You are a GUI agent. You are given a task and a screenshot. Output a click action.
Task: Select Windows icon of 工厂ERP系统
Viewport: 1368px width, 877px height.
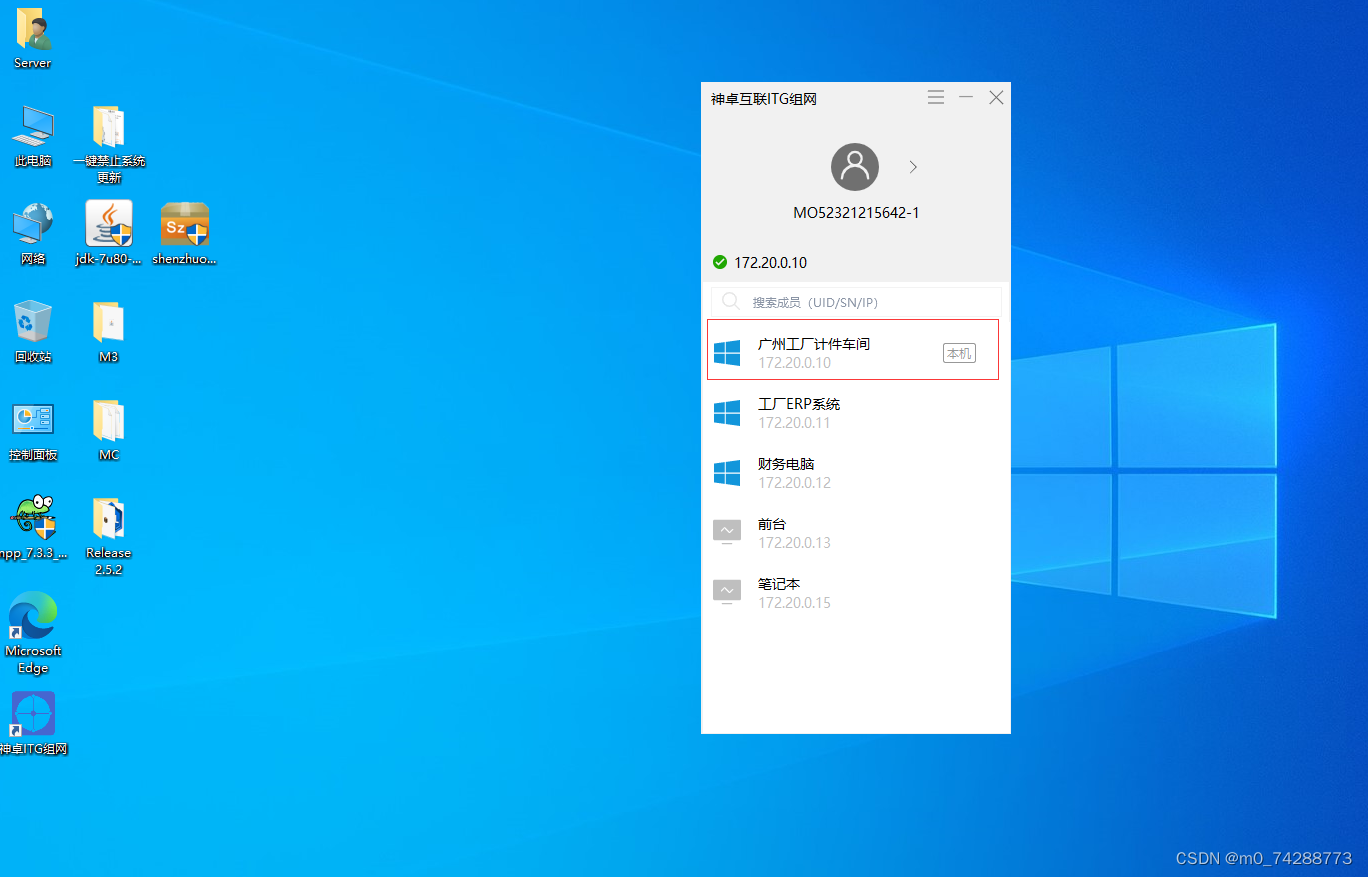tap(727, 413)
